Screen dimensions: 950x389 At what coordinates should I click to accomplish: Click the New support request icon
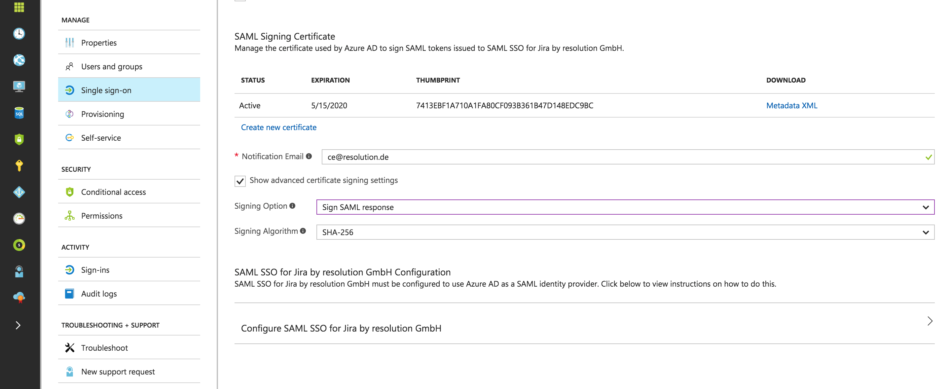coord(70,371)
